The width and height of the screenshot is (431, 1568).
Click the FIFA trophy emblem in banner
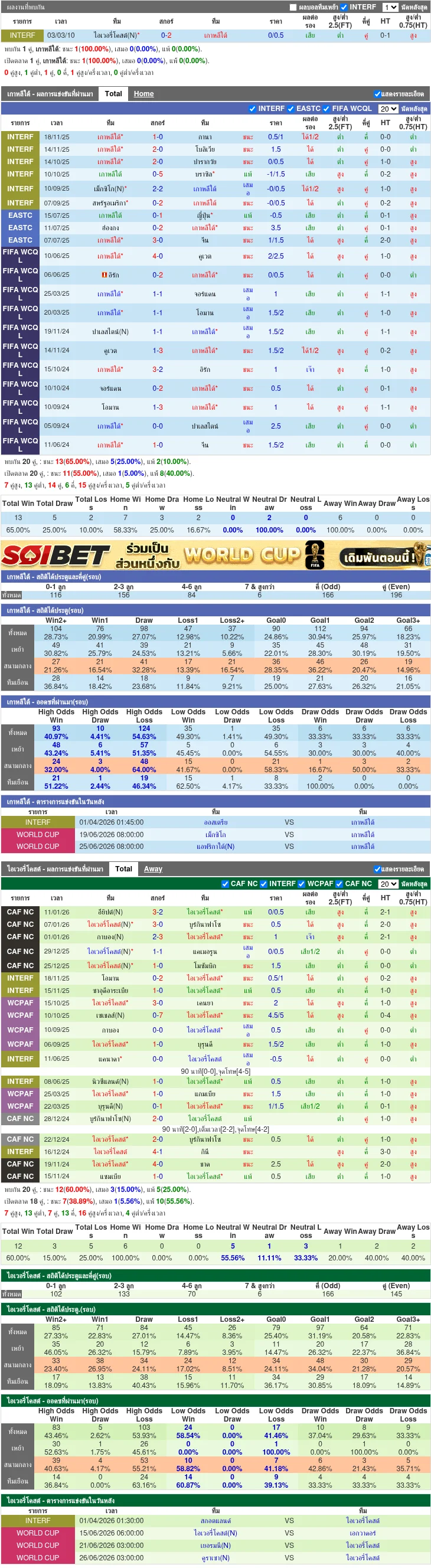(314, 555)
